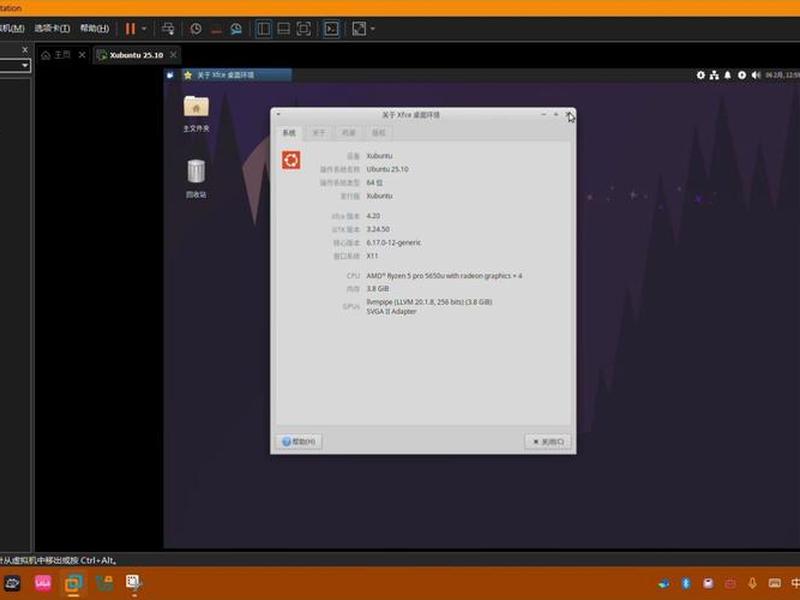
Task: Open the home folder desktop icon
Action: 196,114
